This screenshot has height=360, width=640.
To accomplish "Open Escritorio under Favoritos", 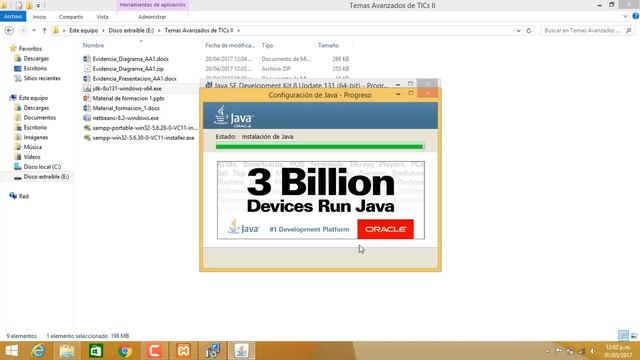I will [x=35, y=68].
